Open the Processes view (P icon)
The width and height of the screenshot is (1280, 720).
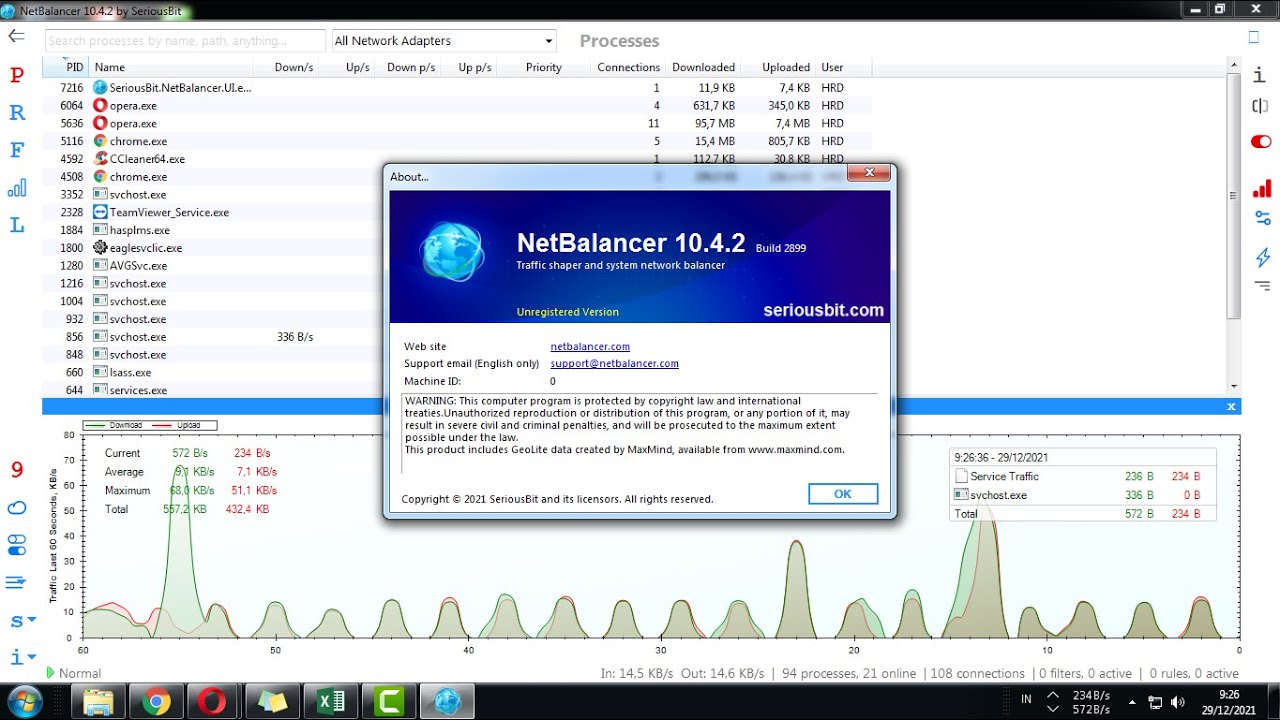[x=16, y=75]
